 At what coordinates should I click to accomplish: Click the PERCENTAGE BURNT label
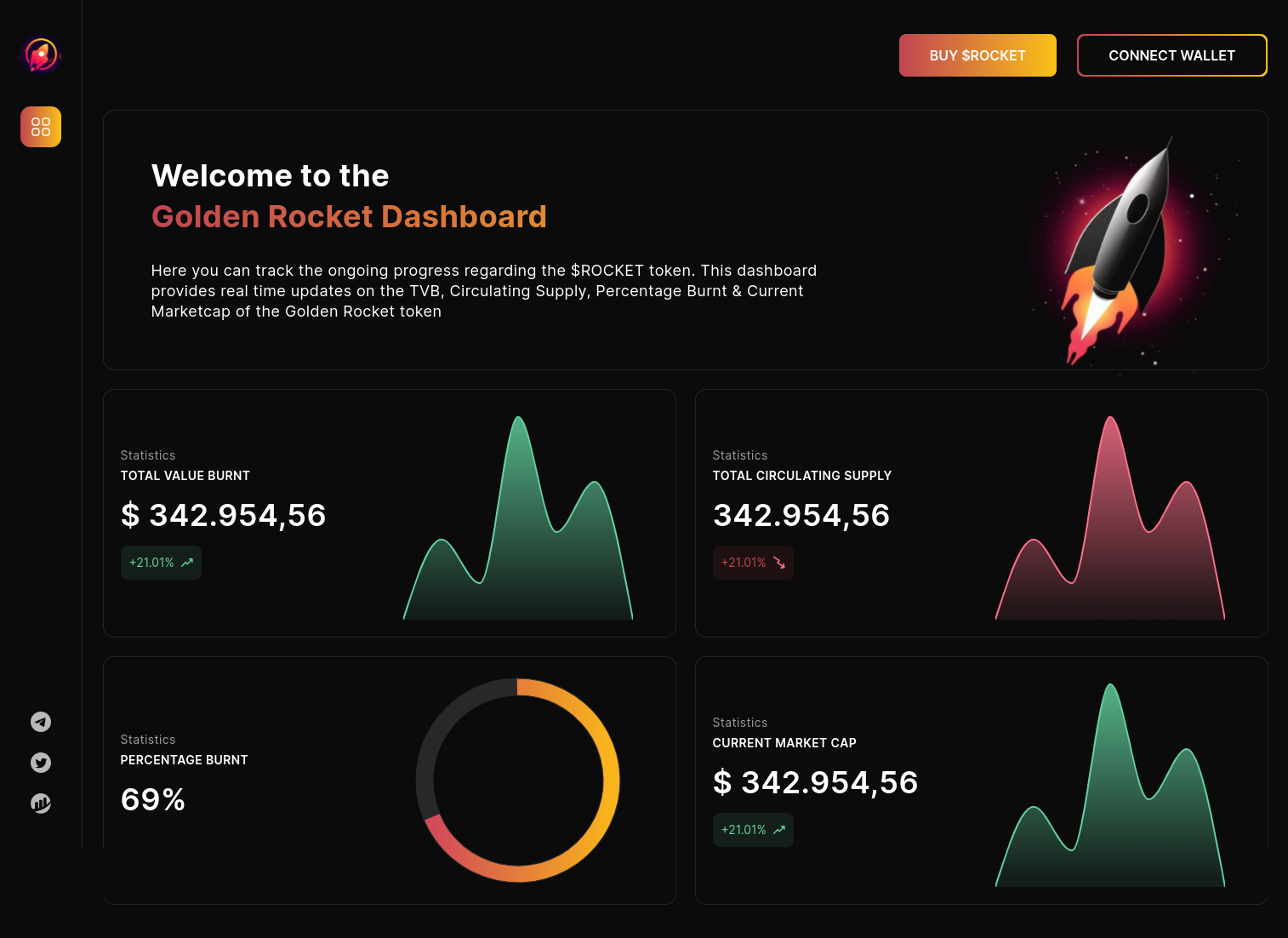click(185, 760)
